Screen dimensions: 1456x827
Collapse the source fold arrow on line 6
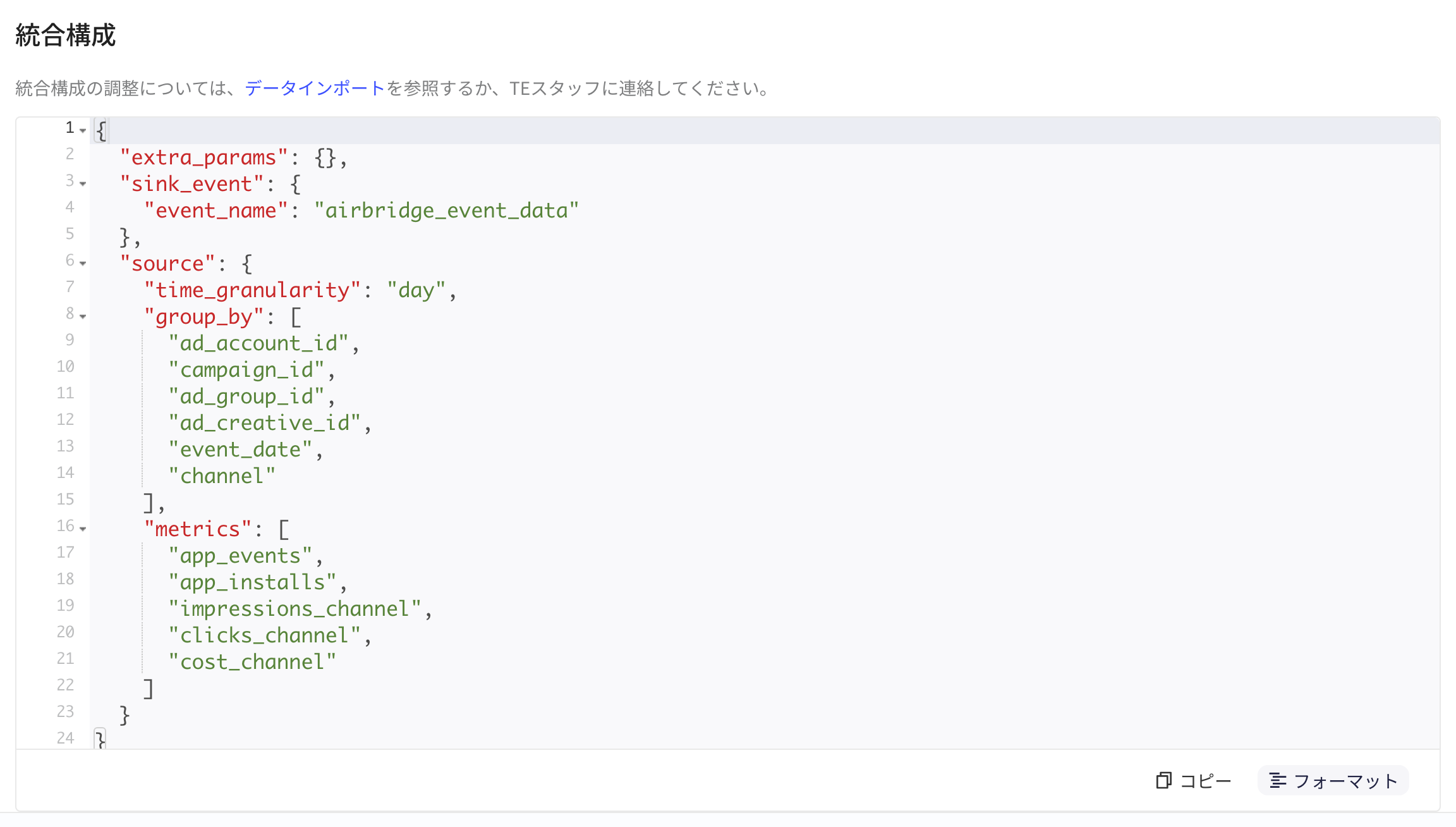coord(83,263)
